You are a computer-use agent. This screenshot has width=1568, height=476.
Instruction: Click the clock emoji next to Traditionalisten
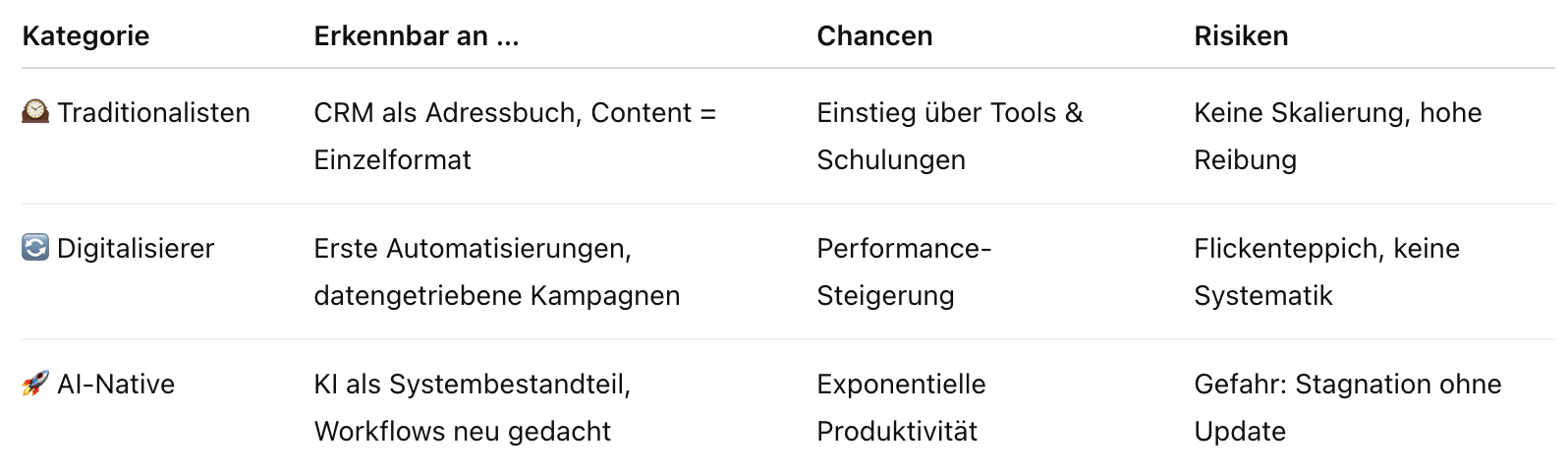coord(35,112)
